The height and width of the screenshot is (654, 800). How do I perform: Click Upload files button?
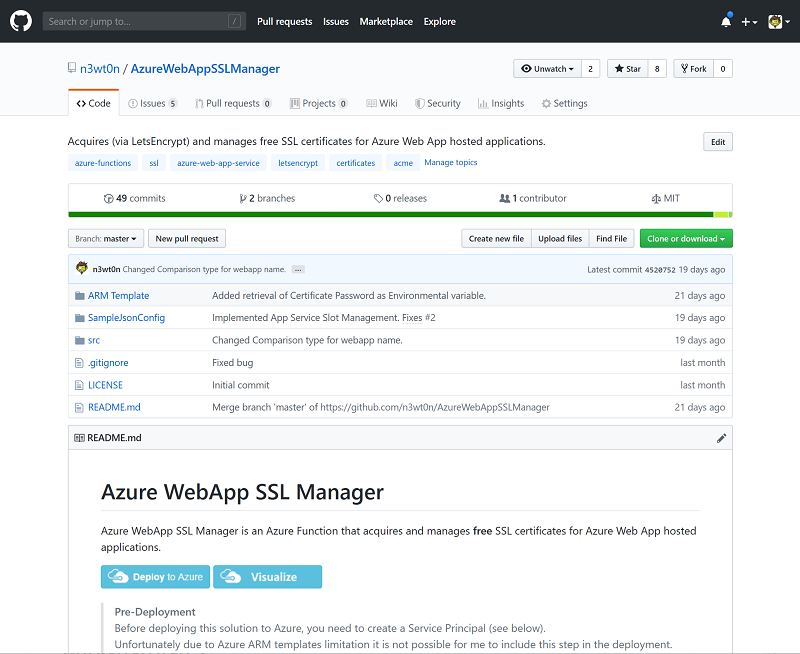(560, 238)
